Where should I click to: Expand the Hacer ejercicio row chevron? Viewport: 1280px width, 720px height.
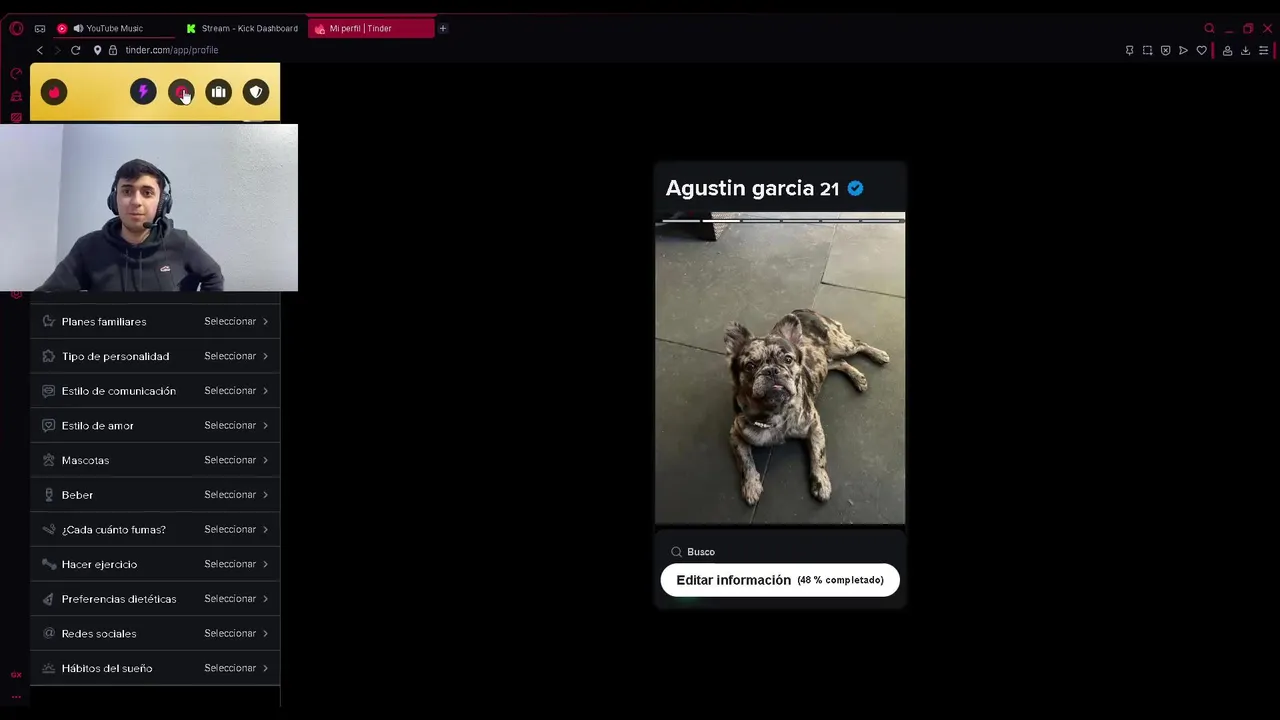point(265,564)
